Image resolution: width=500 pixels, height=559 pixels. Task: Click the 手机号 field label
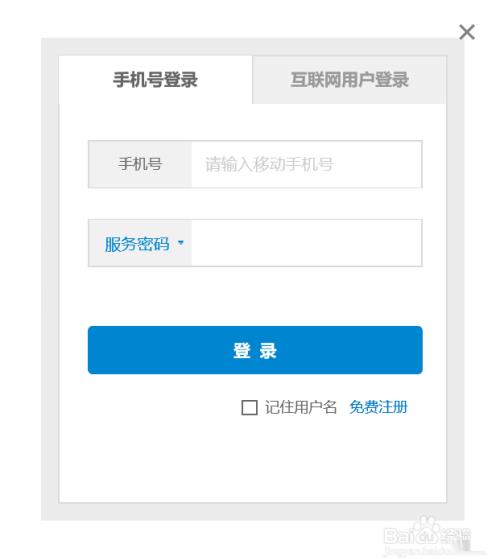[x=140, y=164]
